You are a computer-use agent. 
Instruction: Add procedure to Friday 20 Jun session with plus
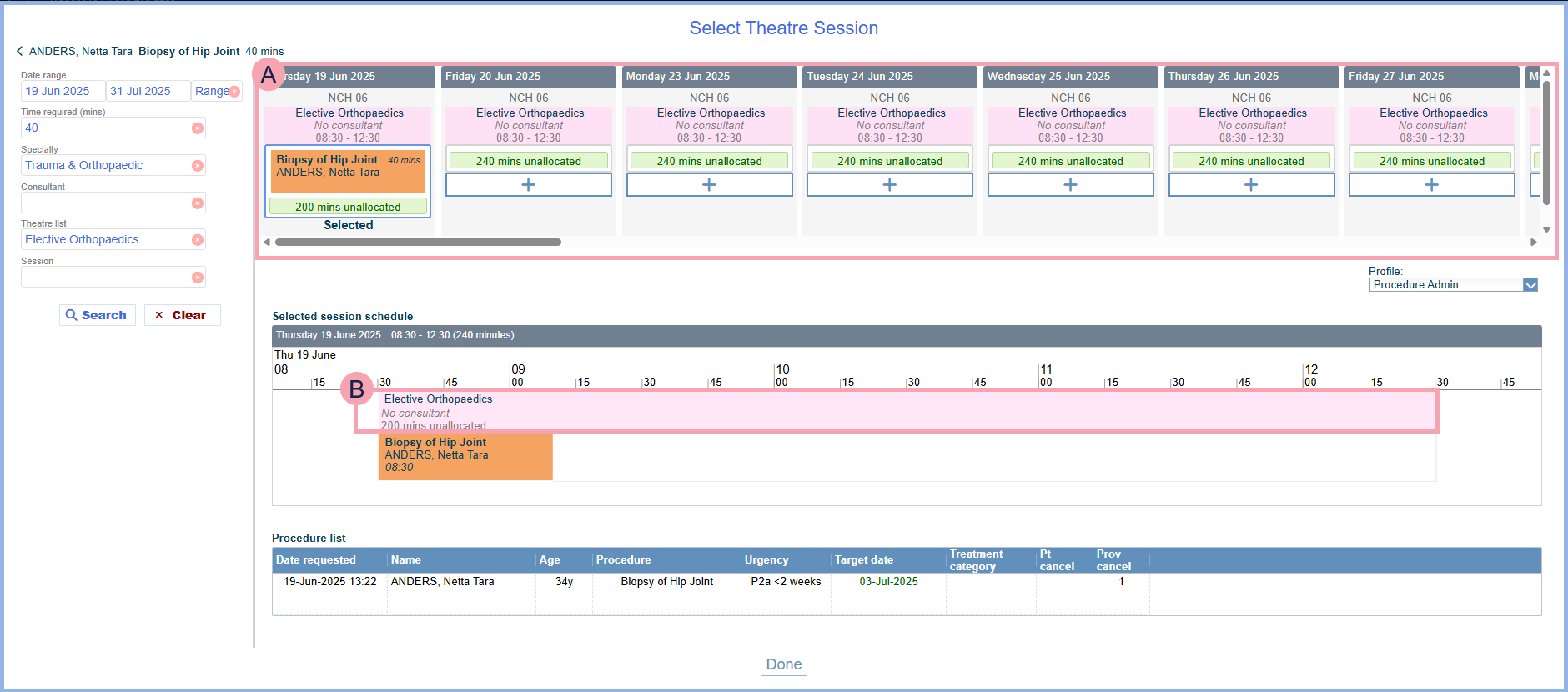[x=528, y=185]
